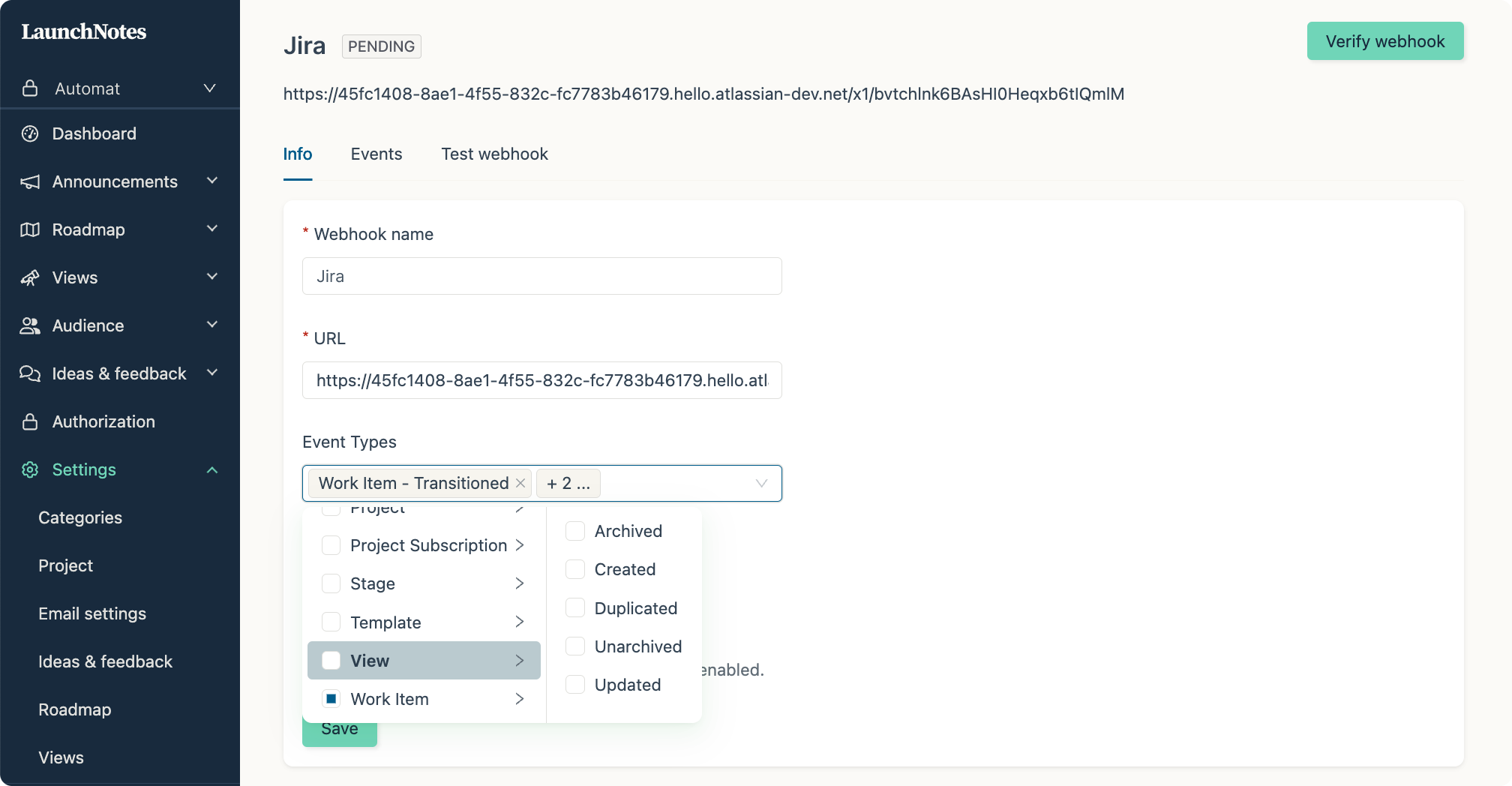Tick the Stage checkbox
Viewport: 1512px width, 786px height.
point(331,583)
